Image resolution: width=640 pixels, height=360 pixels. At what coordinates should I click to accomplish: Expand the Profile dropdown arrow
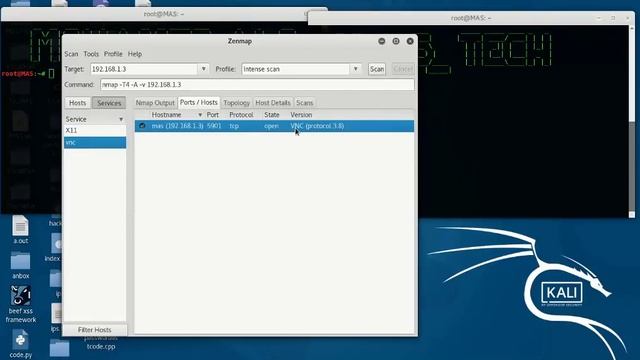356,69
